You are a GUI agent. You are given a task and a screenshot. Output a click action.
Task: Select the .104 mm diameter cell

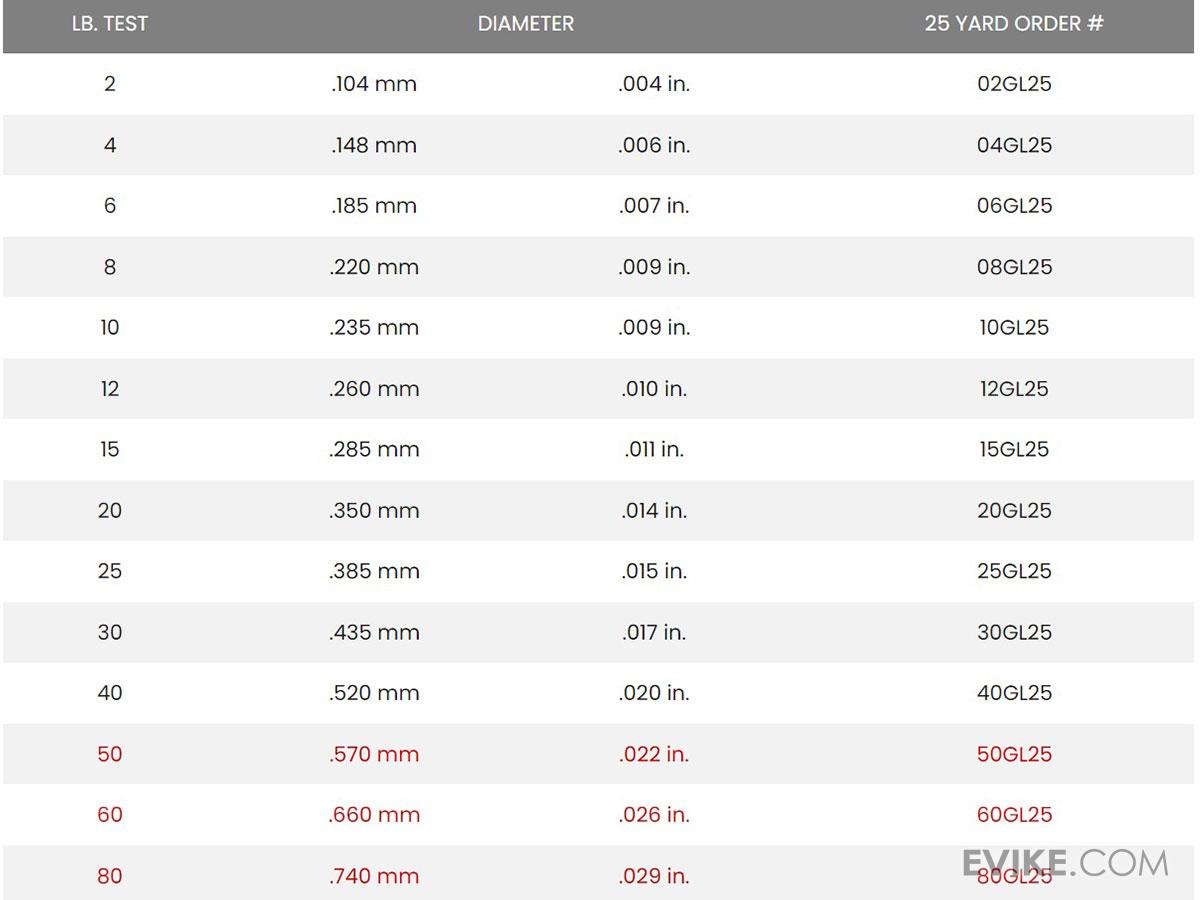(x=374, y=84)
